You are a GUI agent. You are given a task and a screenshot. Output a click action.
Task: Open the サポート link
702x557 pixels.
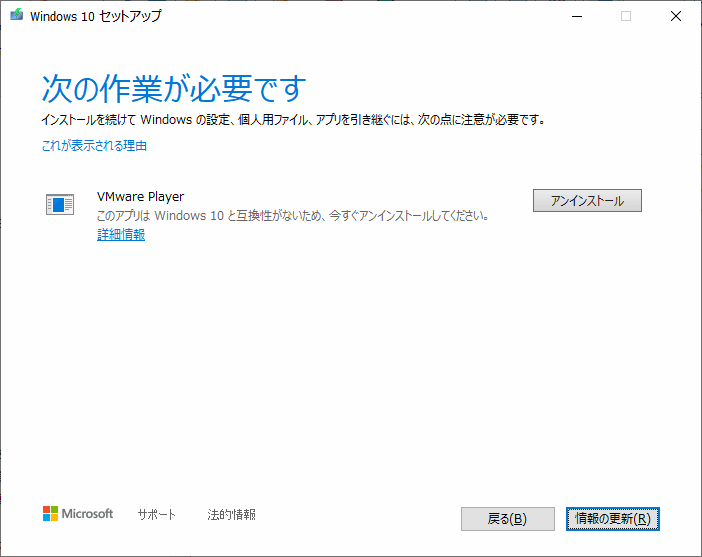156,514
